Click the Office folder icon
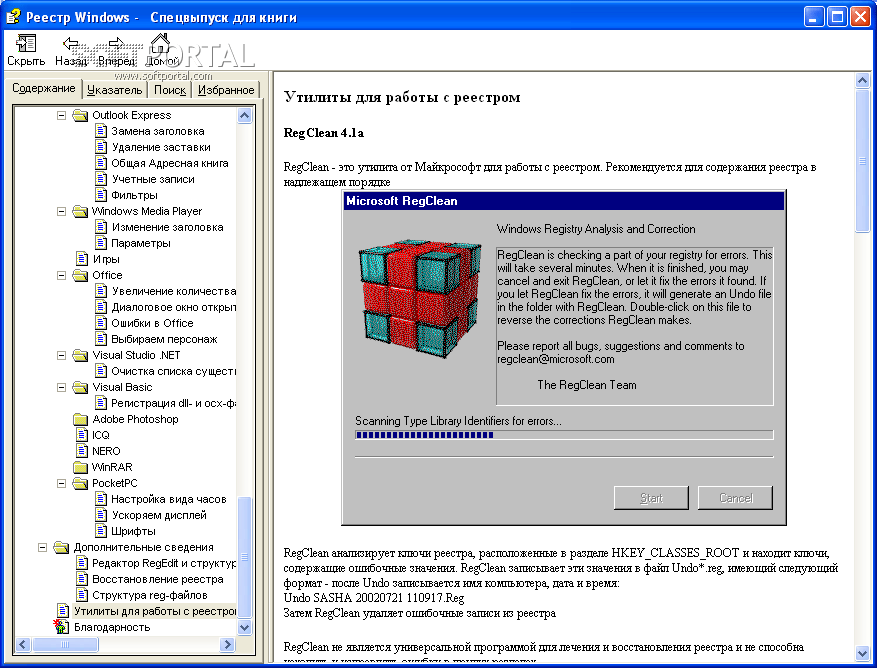877x668 pixels. [81, 275]
